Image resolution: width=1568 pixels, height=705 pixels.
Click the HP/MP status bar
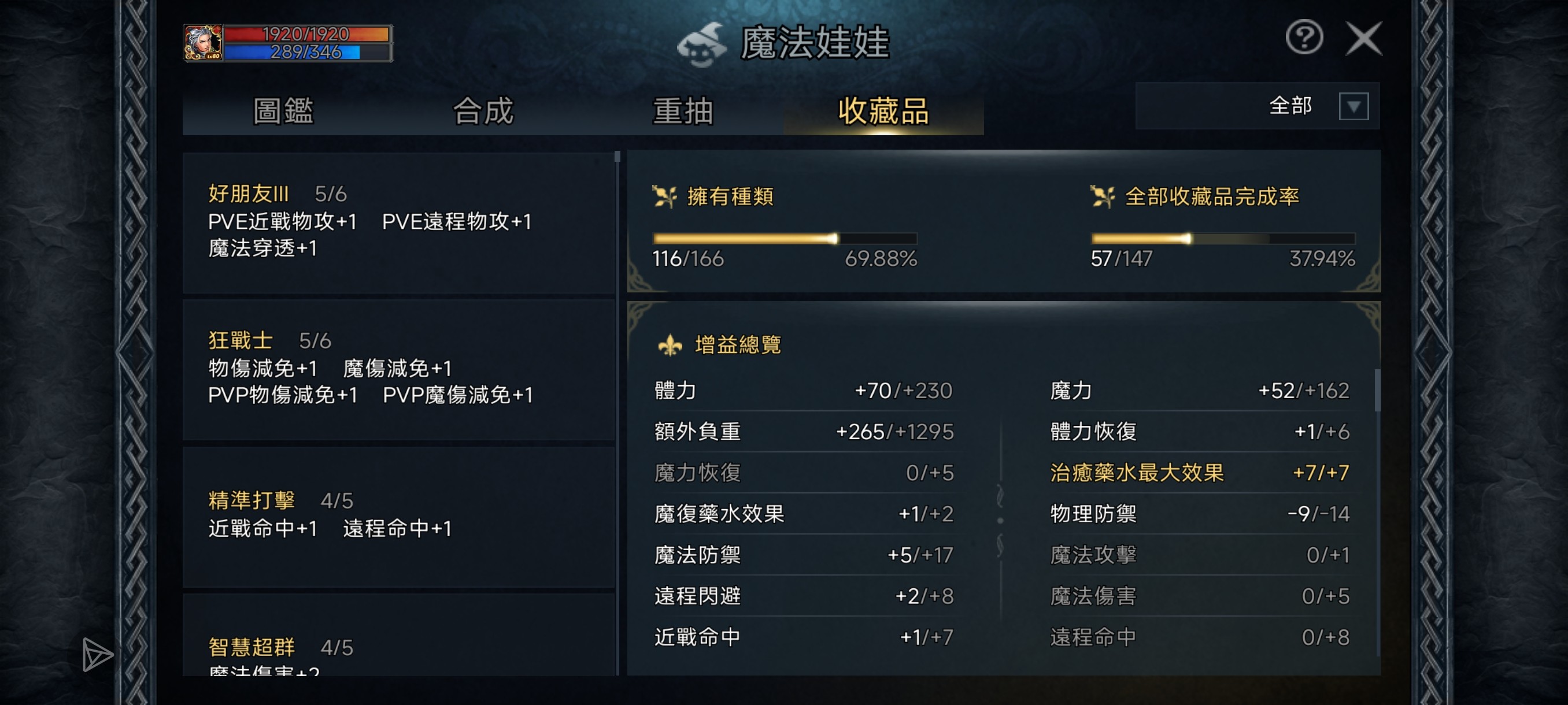click(x=308, y=43)
